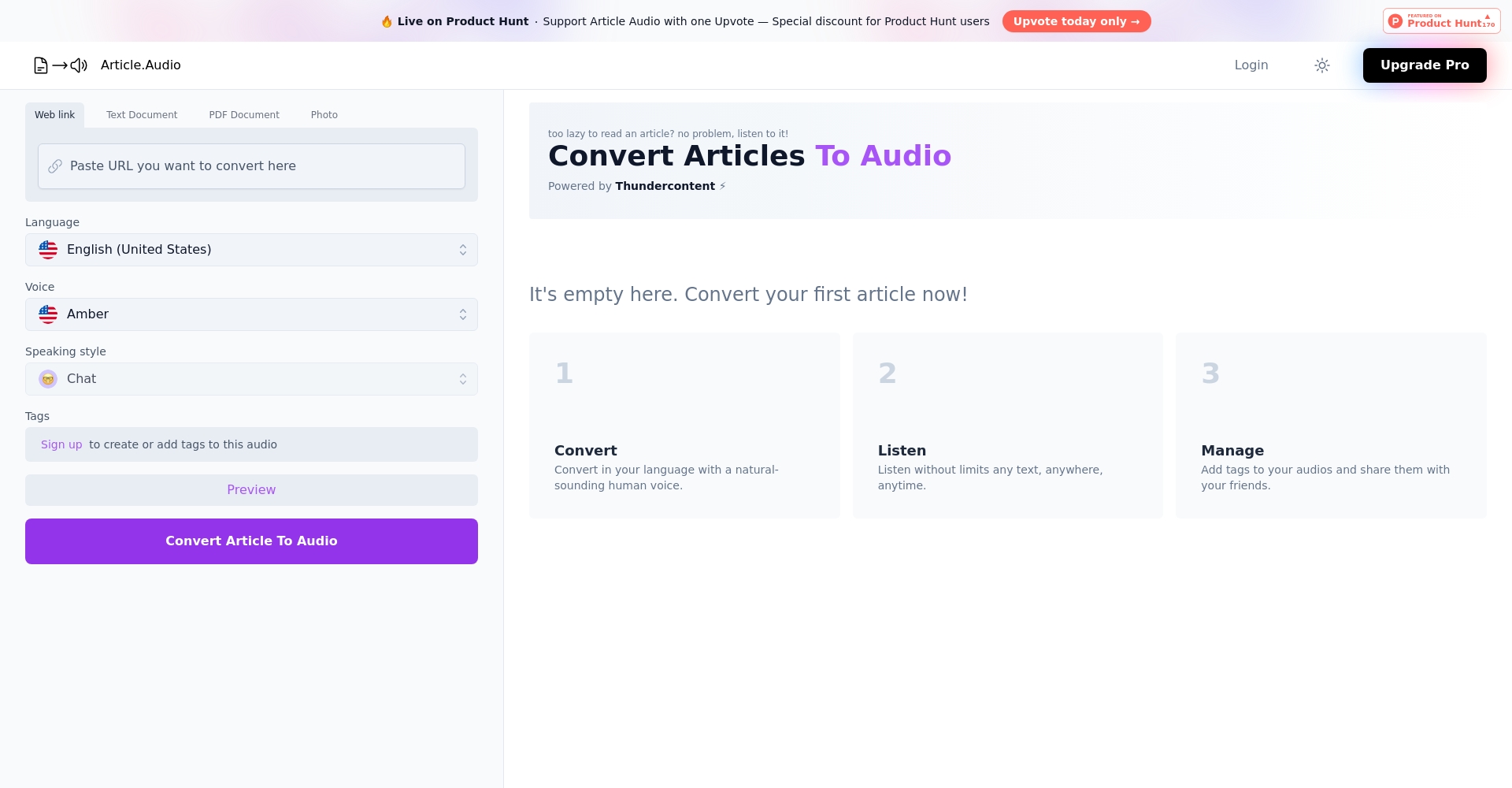Click the US flag icon next to Amber voice
This screenshot has width=1512, height=788.
pos(48,314)
